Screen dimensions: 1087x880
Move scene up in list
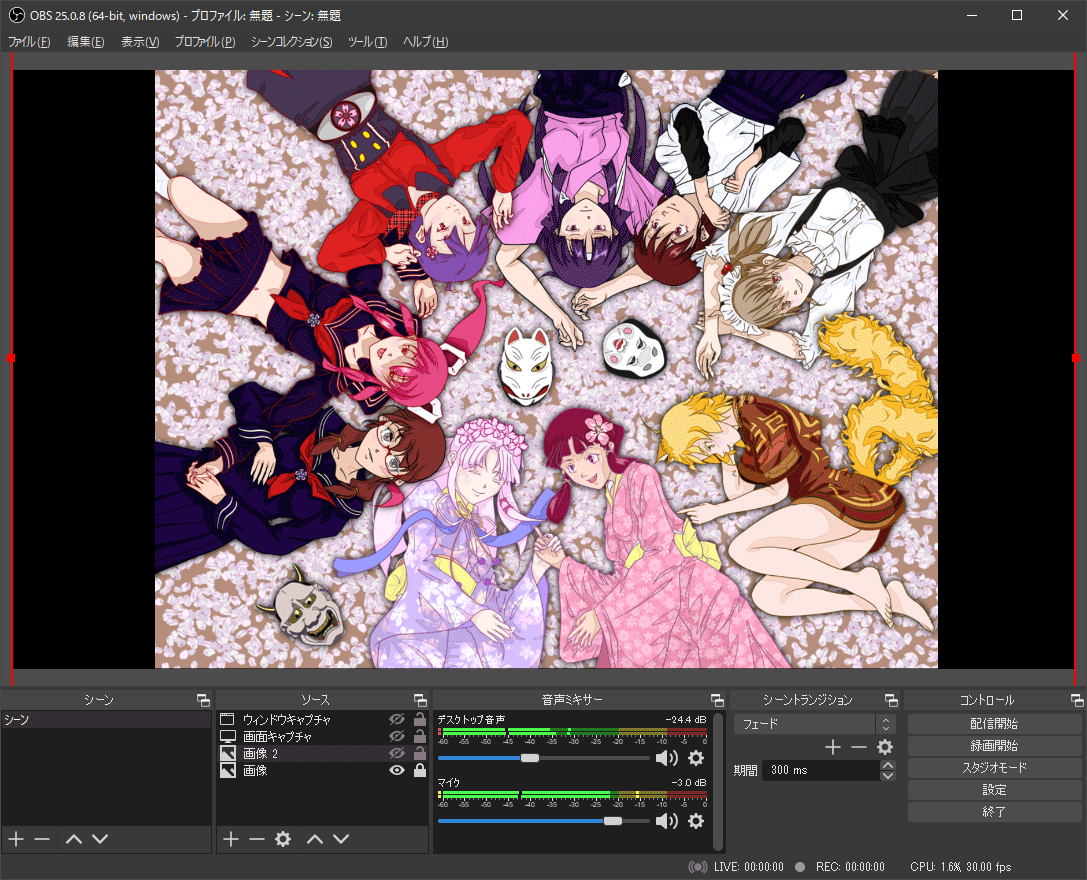(x=73, y=839)
